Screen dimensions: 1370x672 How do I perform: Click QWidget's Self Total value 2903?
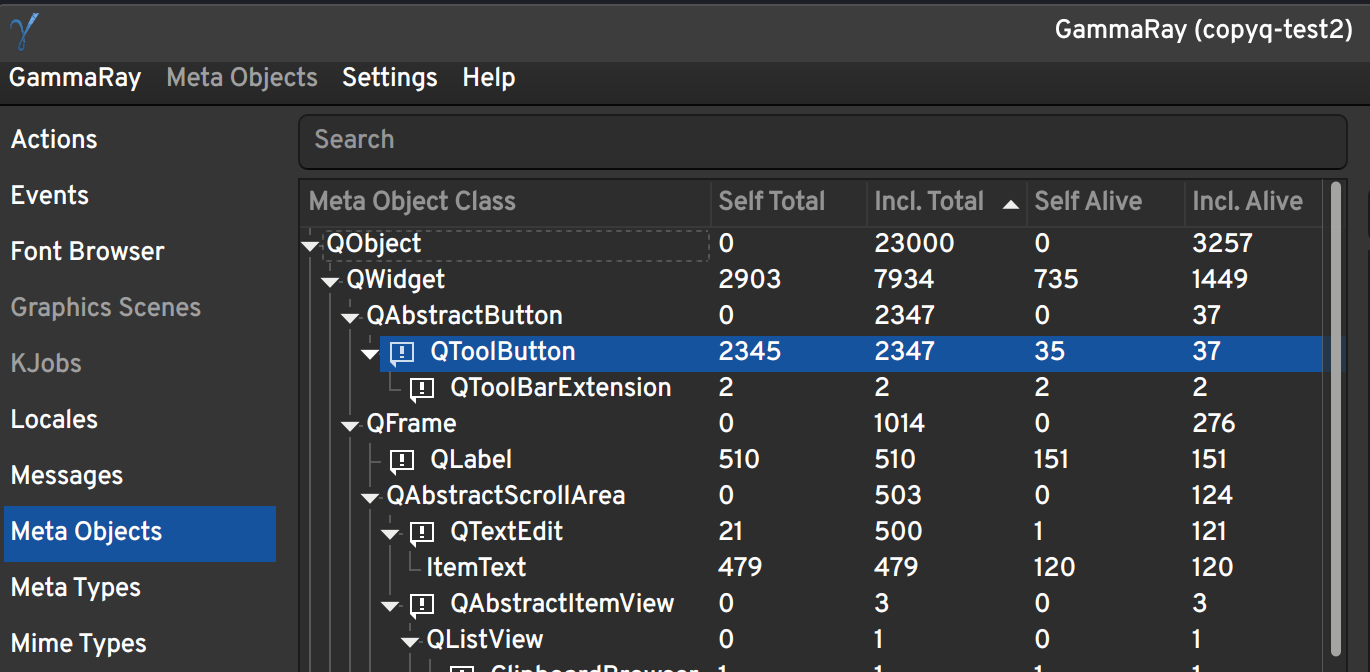pos(749,280)
